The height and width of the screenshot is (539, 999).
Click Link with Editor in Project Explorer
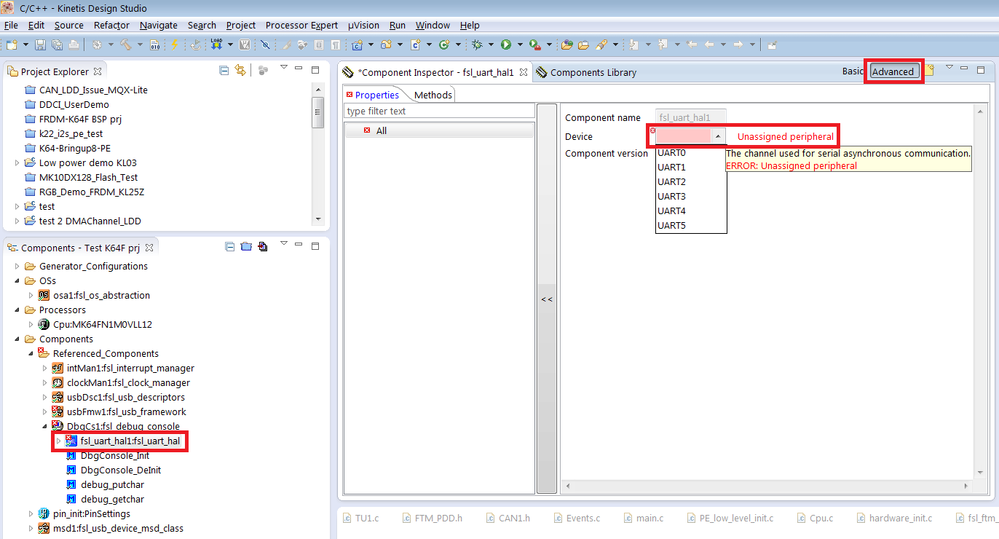240,70
